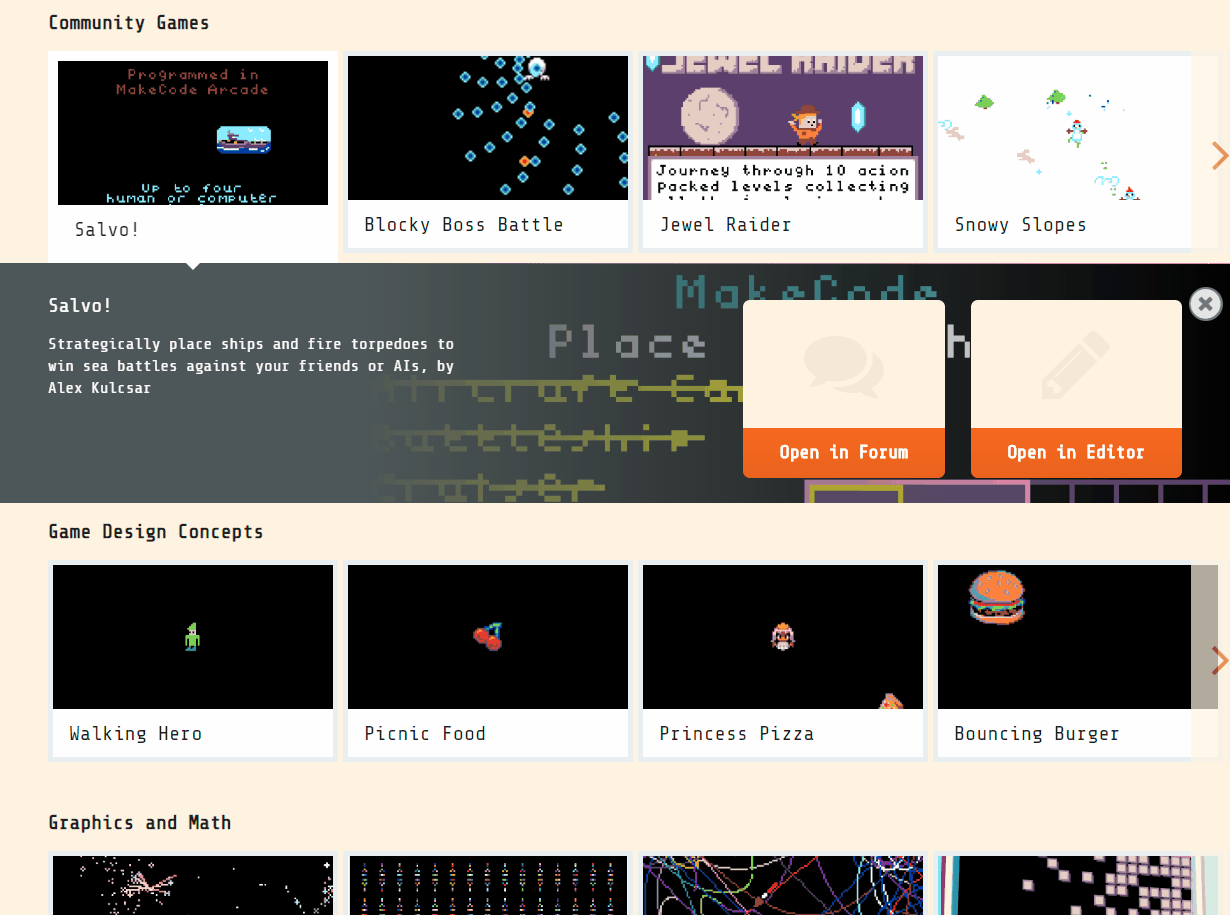Screen dimensions: 1230x915
Task: Click the Open in Forum button
Action: pyautogui.click(x=844, y=453)
